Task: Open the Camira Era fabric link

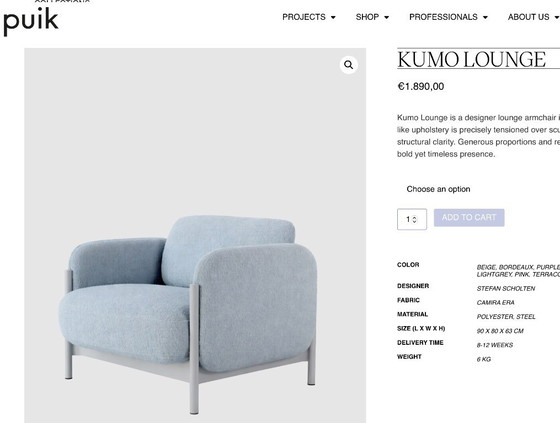Action: click(495, 303)
